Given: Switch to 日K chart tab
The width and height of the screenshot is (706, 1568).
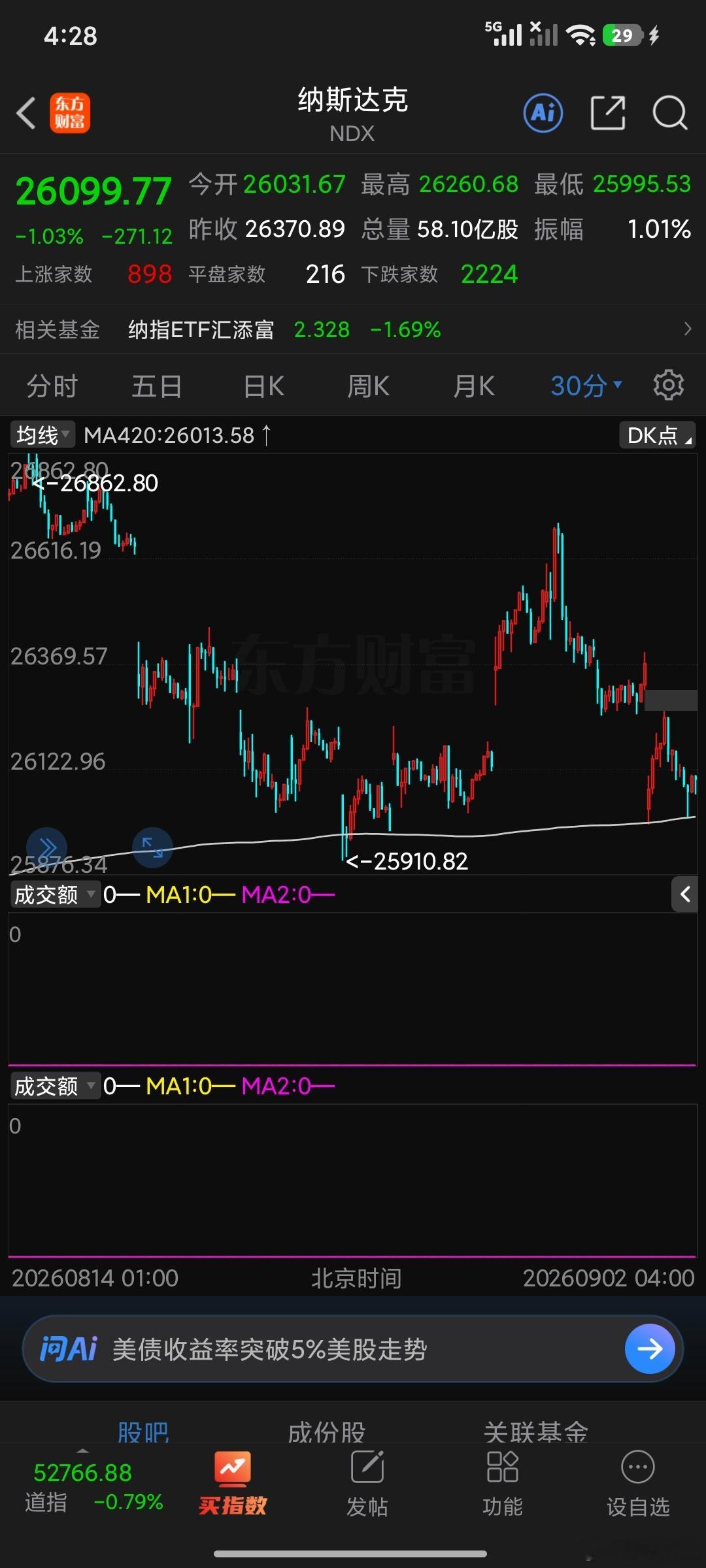Looking at the screenshot, I should 264,385.
